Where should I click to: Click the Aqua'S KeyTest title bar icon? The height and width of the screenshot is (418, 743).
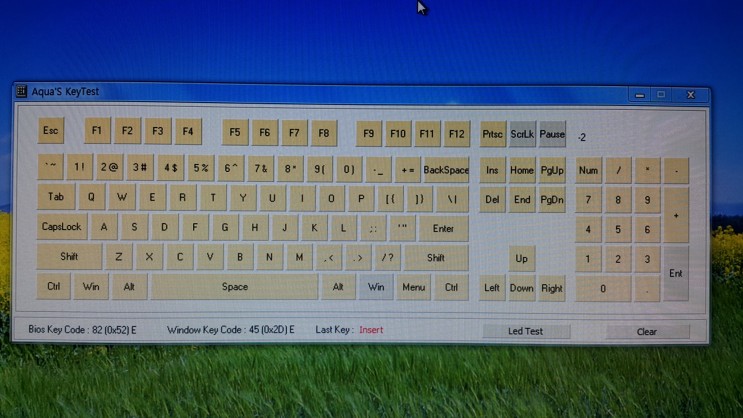[21, 91]
